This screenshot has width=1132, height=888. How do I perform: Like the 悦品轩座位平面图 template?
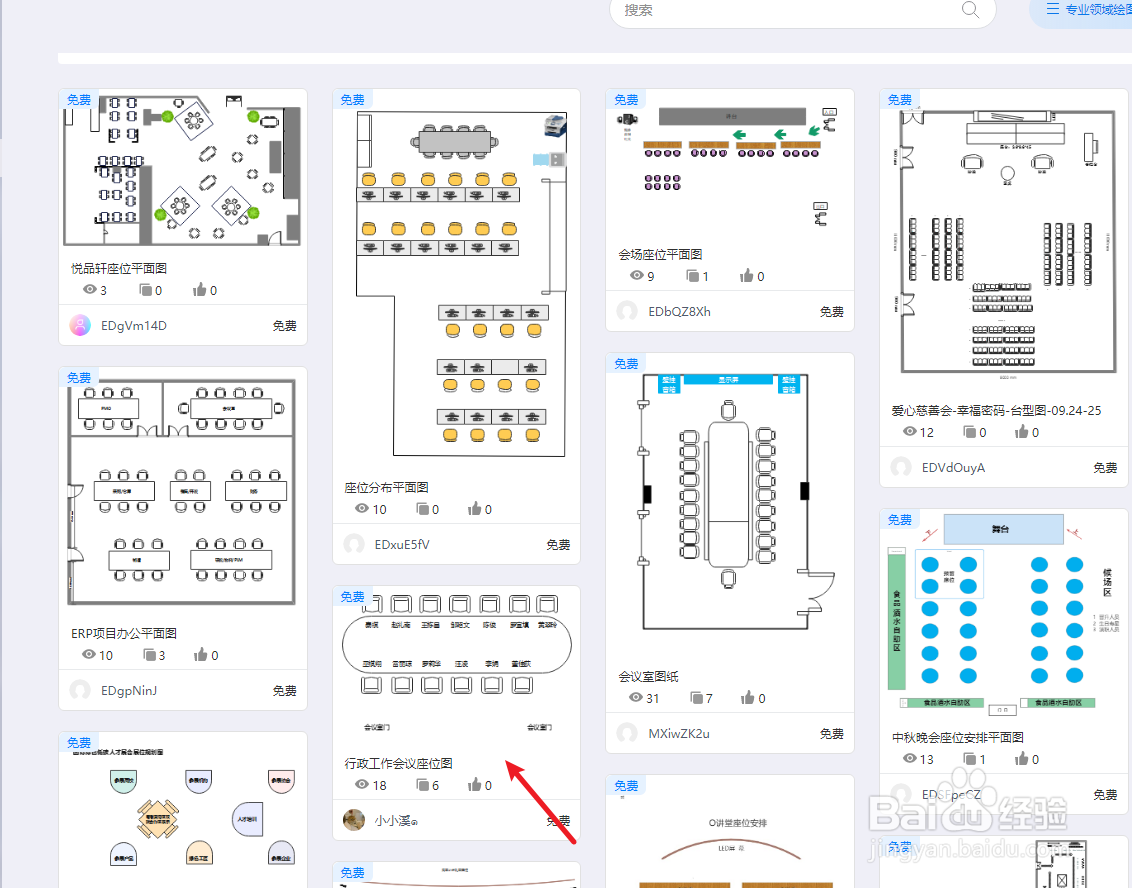click(x=200, y=290)
